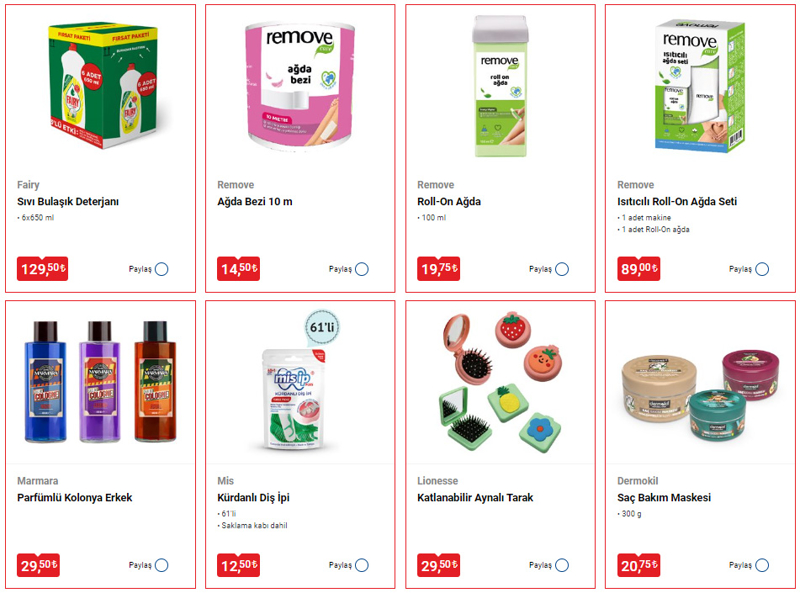
Task: Click the 12,50 price tag on Mis
Action: point(238,565)
